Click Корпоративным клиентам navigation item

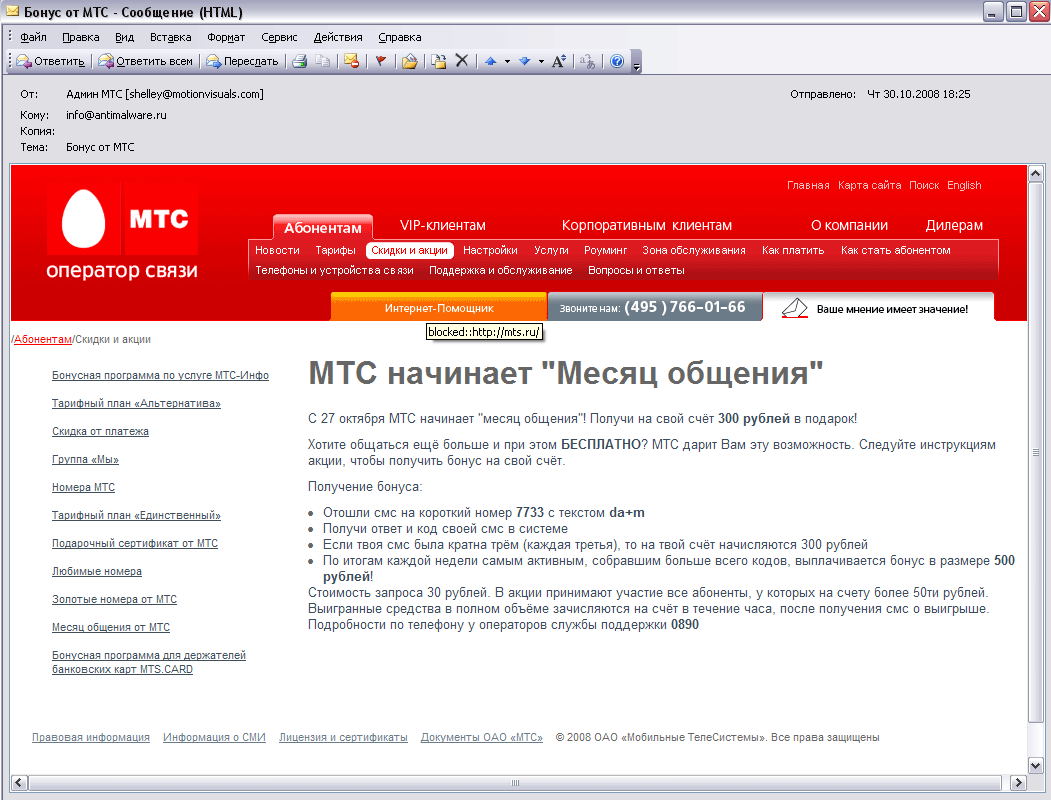647,225
